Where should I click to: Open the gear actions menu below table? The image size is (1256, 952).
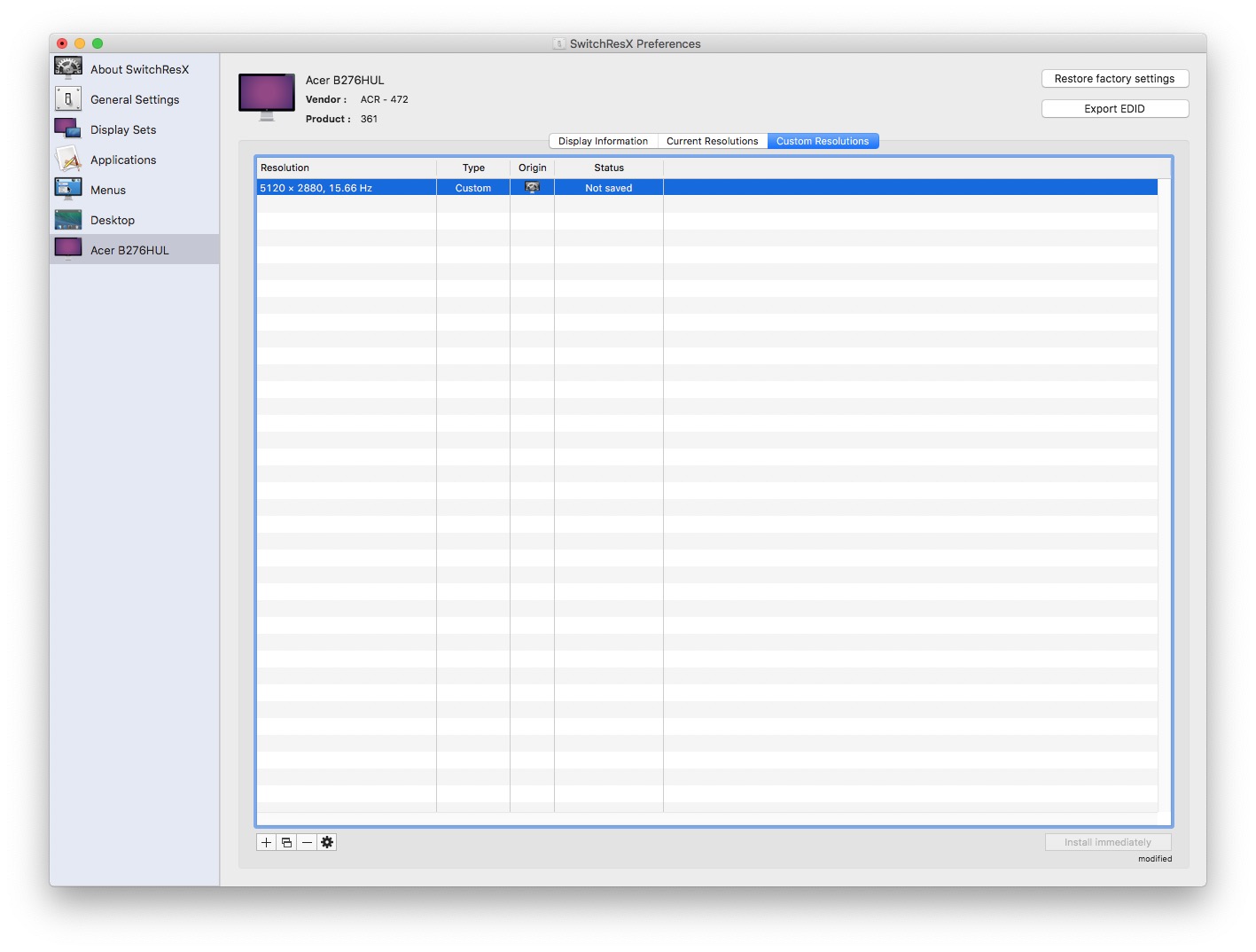pyautogui.click(x=327, y=842)
